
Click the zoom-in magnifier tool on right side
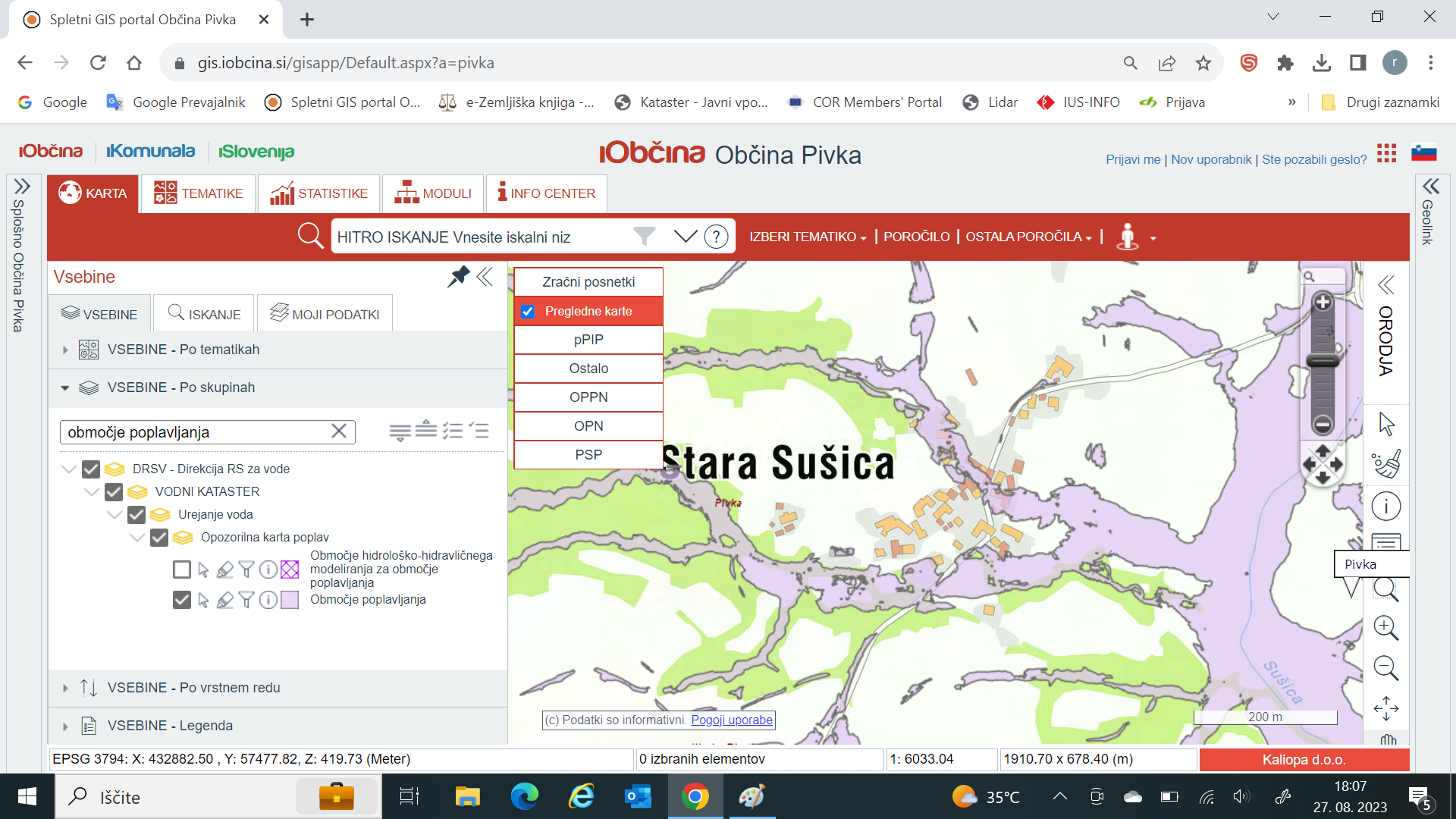click(x=1388, y=629)
